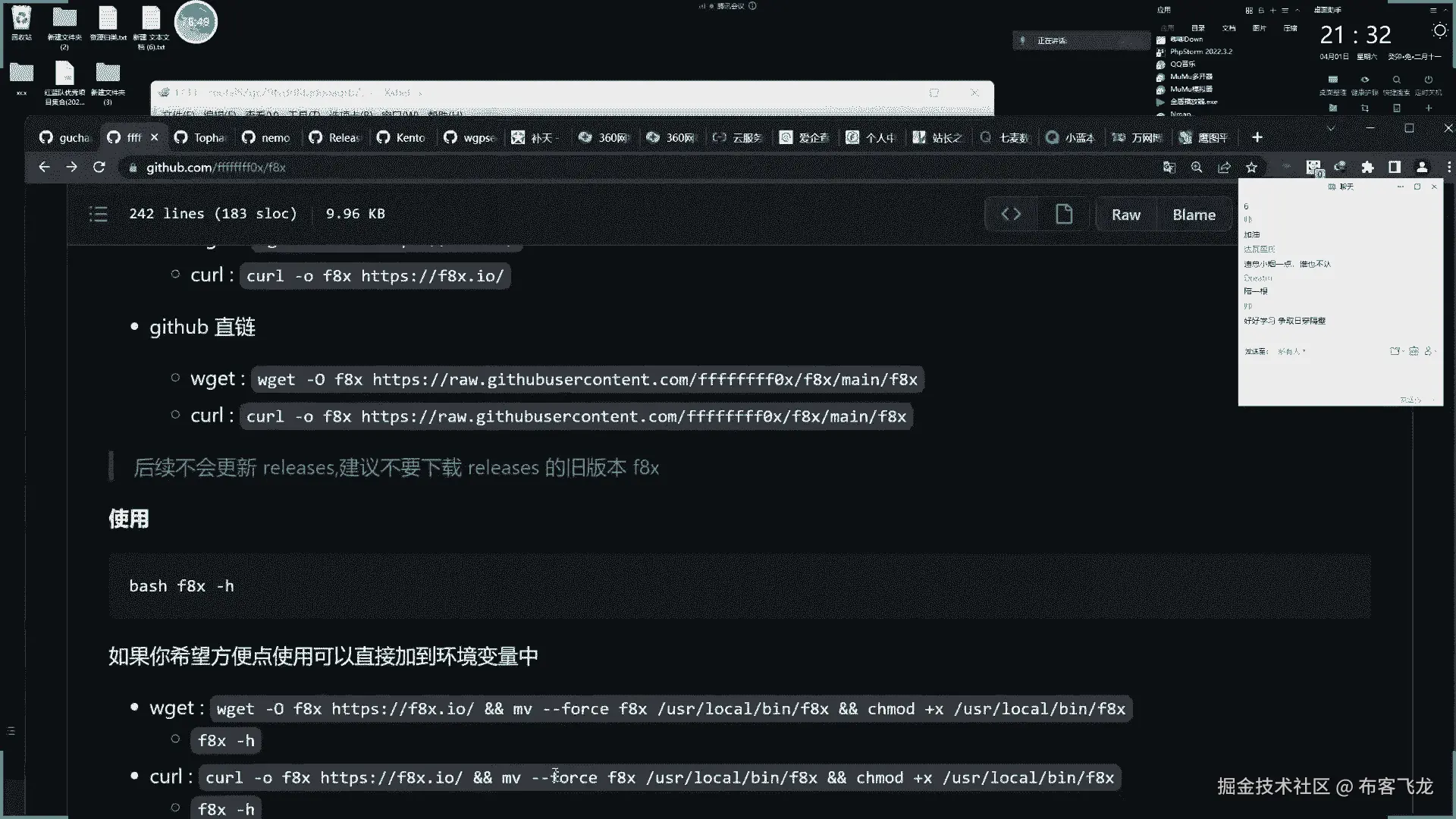This screenshot has height=819, width=1456.
Task: Show source code view icon
Action: coord(1011,215)
